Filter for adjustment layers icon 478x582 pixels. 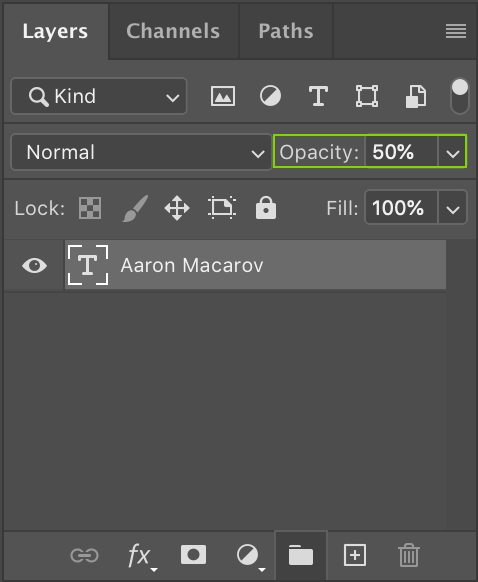pos(270,96)
